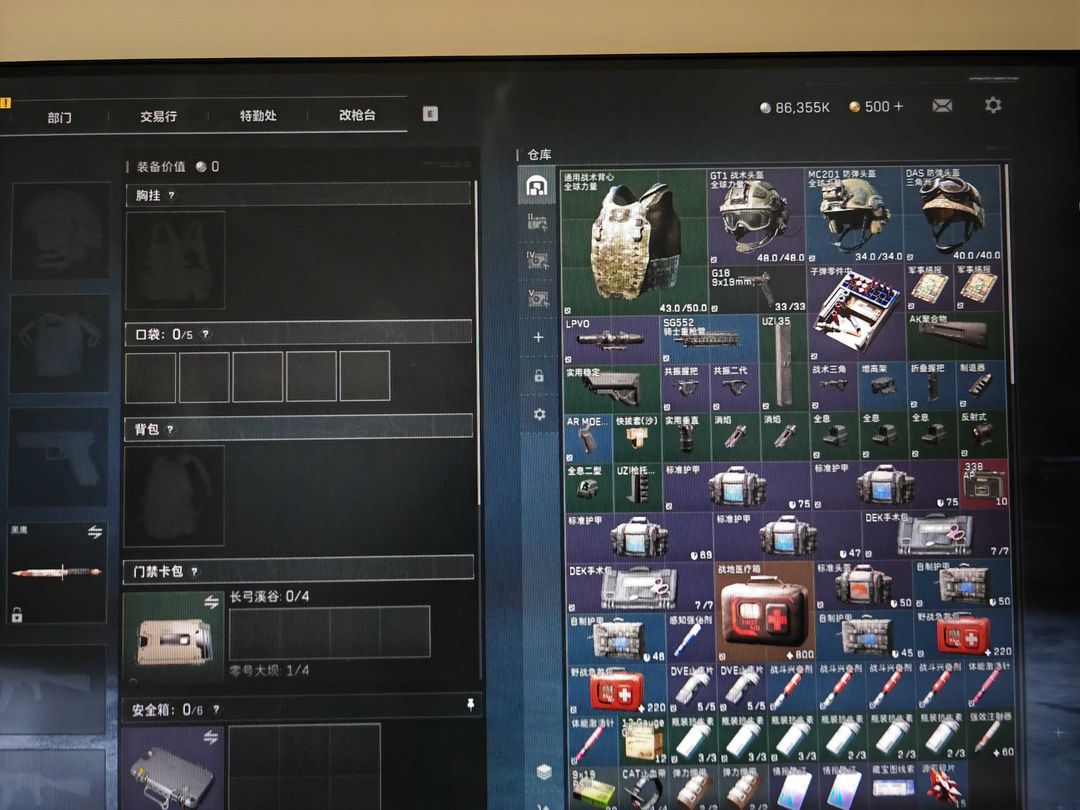
Task: Select the 子弹零件盒 item
Action: click(857, 313)
